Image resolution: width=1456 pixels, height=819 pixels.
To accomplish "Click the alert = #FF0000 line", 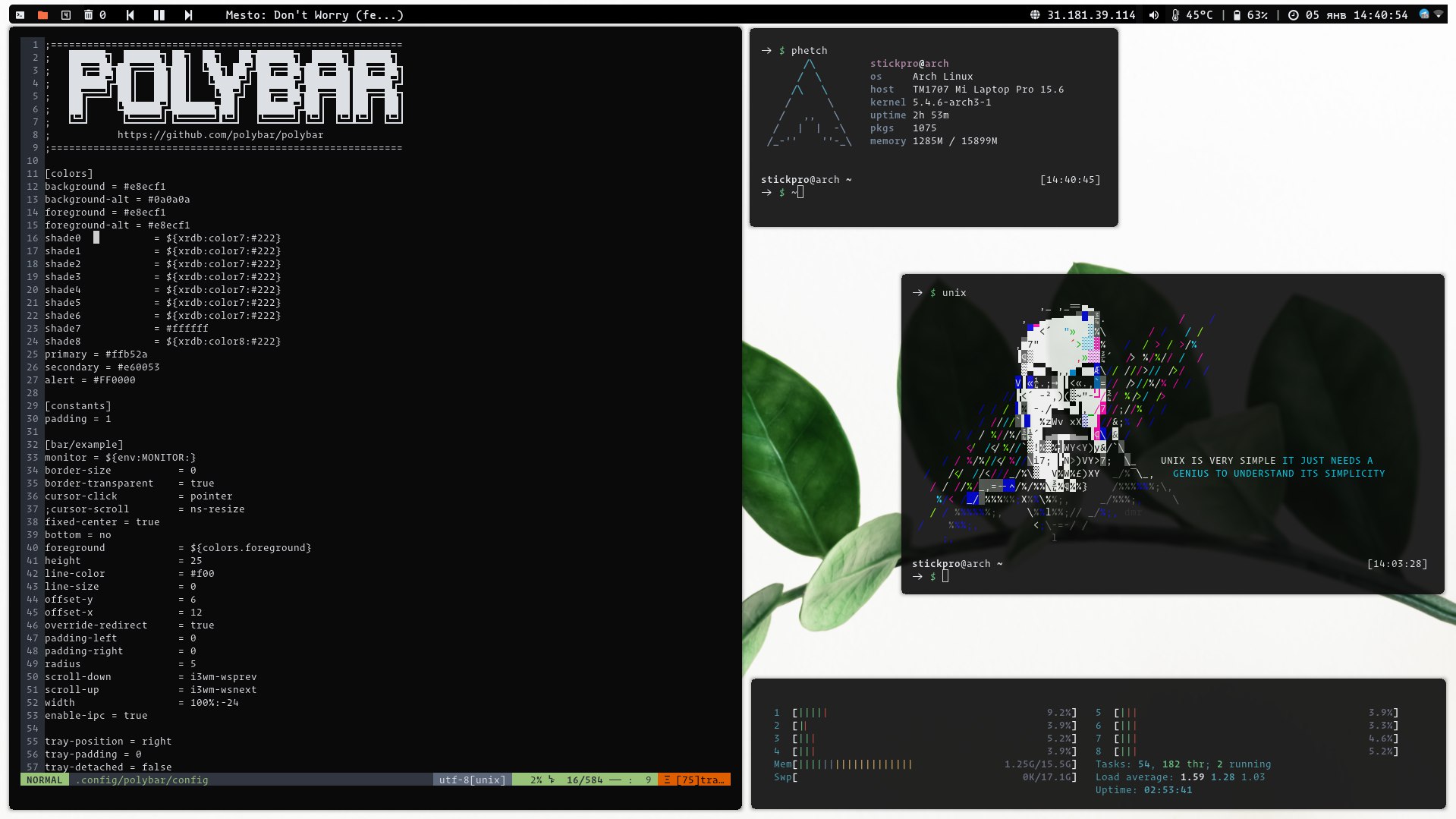I will pos(90,380).
